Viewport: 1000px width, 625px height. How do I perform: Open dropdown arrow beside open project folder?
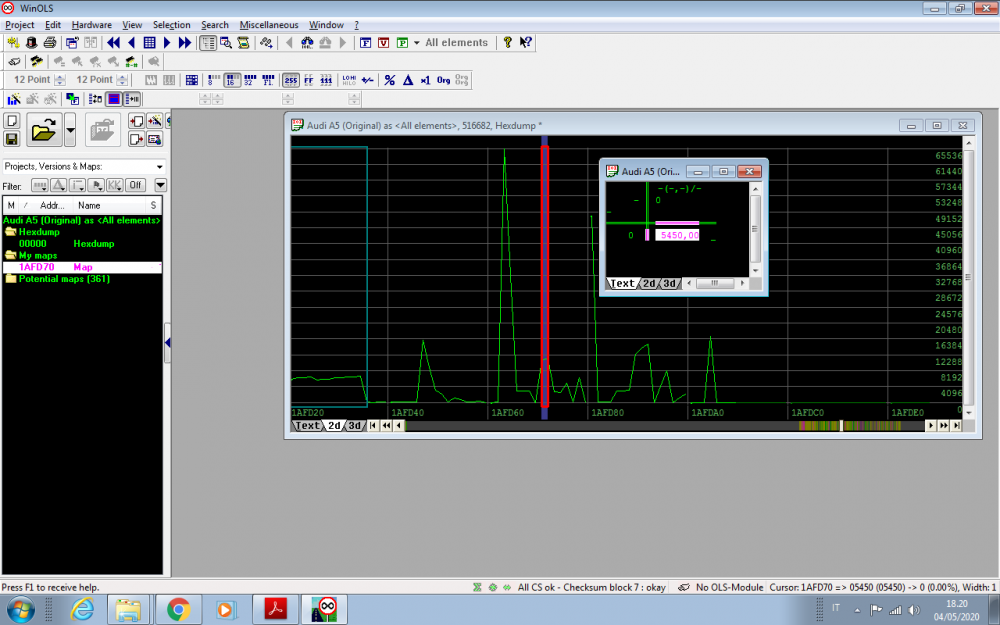click(x=70, y=130)
